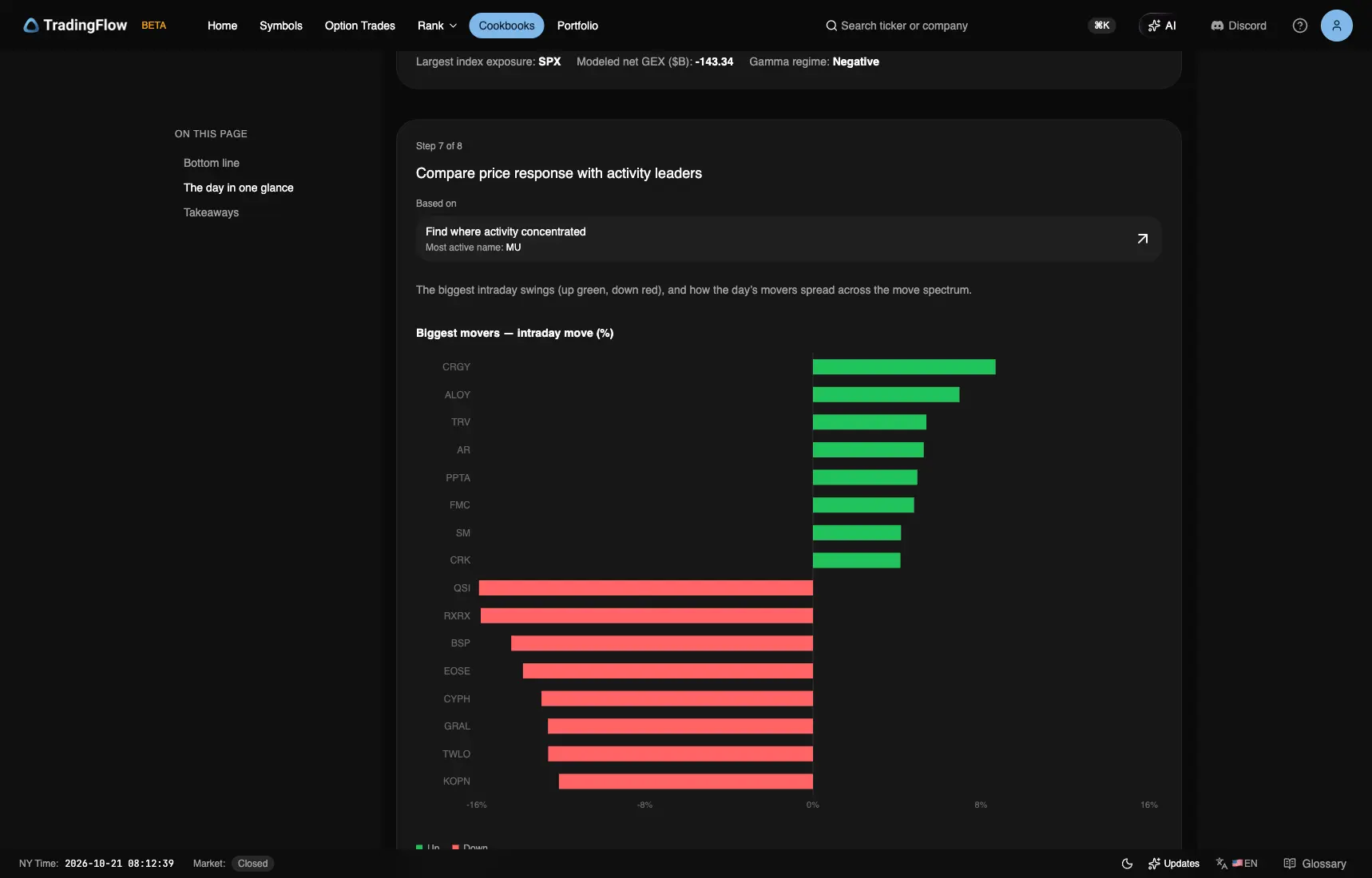
Task: Open the Updates sparkle icon
Action: (1154, 864)
